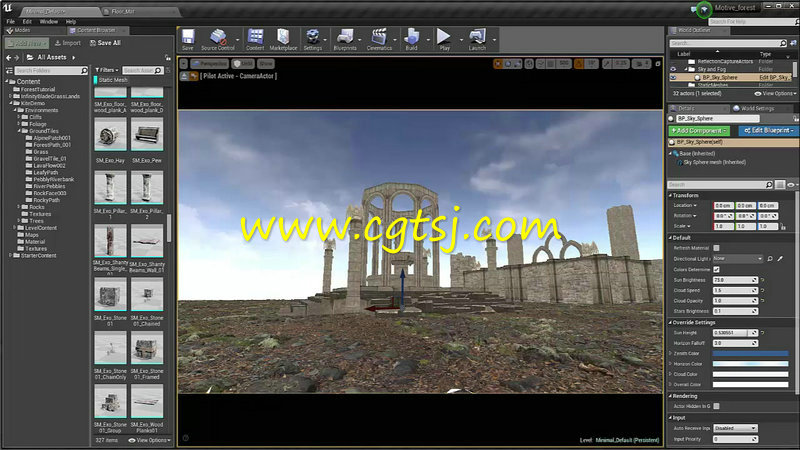The height and width of the screenshot is (450, 800).
Task: Collapse the Override Settings section
Action: click(670, 322)
